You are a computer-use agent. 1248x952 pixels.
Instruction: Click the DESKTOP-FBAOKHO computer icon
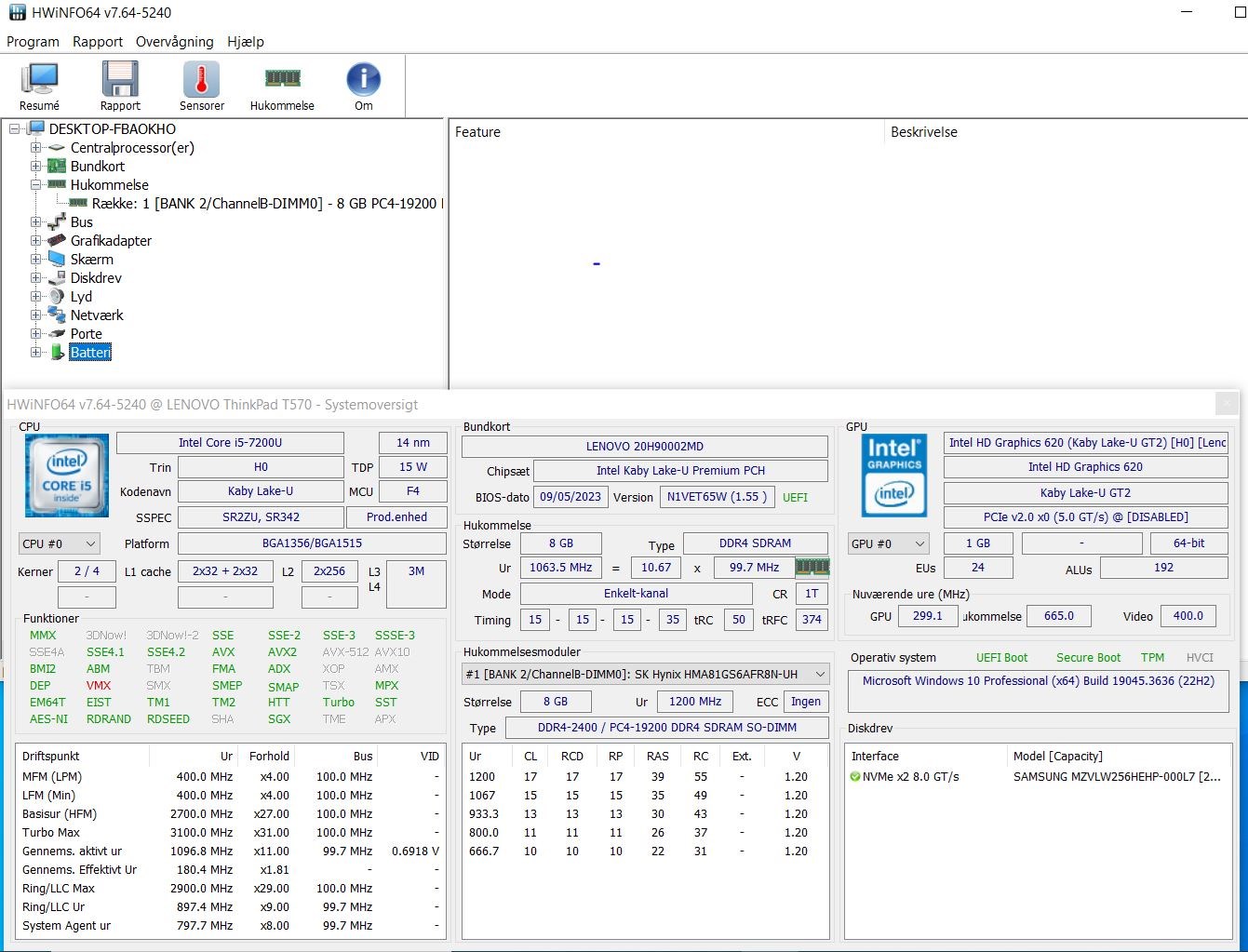tap(35, 128)
